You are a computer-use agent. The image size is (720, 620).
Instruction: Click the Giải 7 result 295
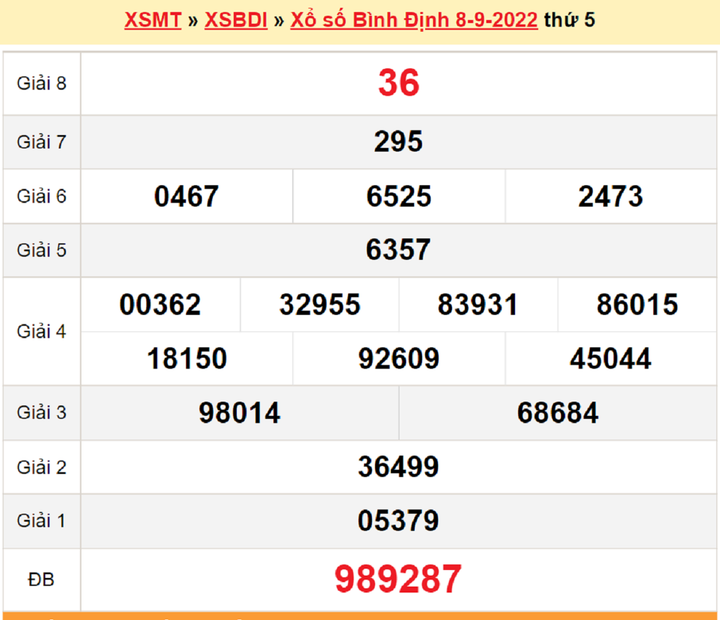398,142
